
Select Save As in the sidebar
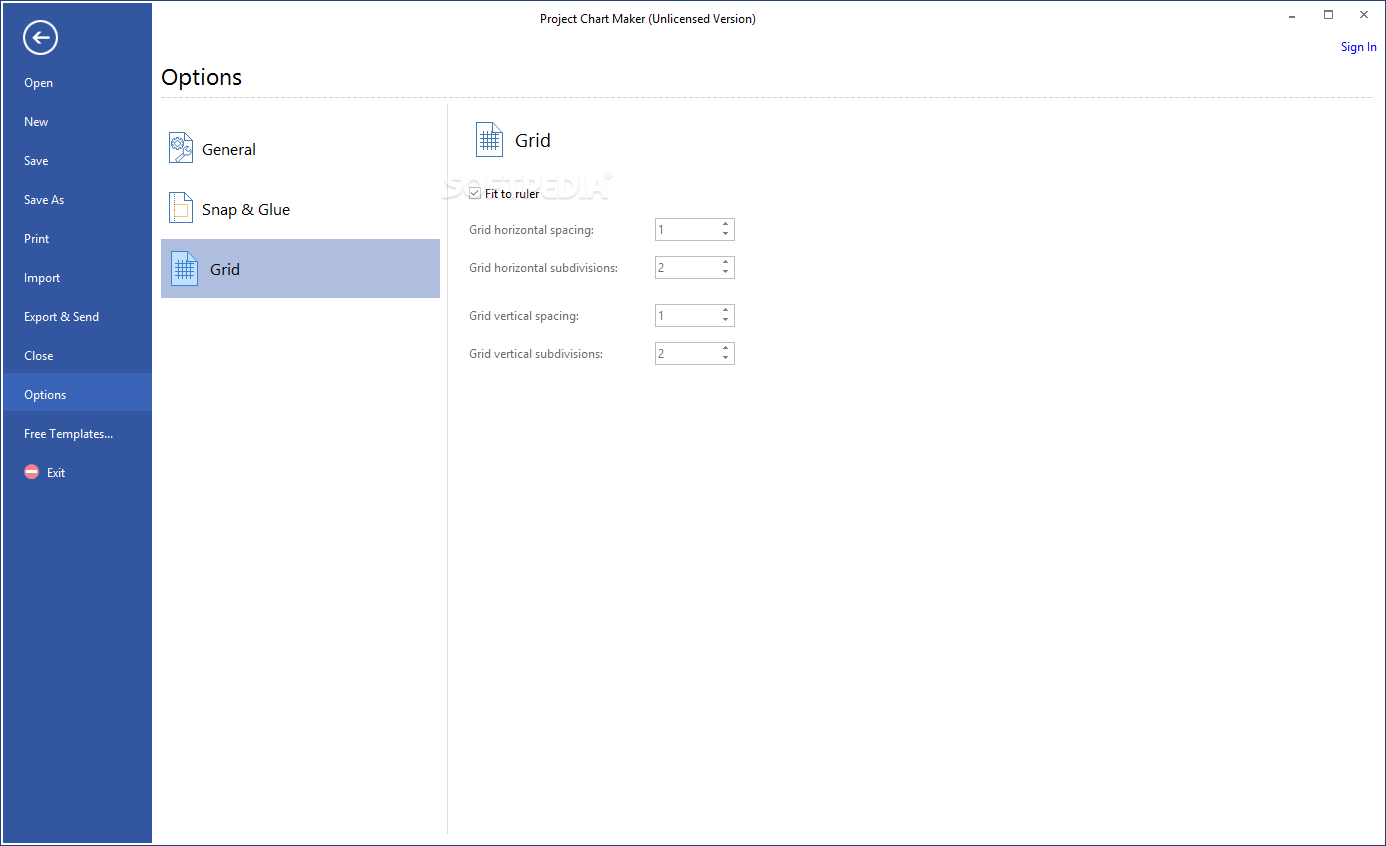pyautogui.click(x=77, y=200)
